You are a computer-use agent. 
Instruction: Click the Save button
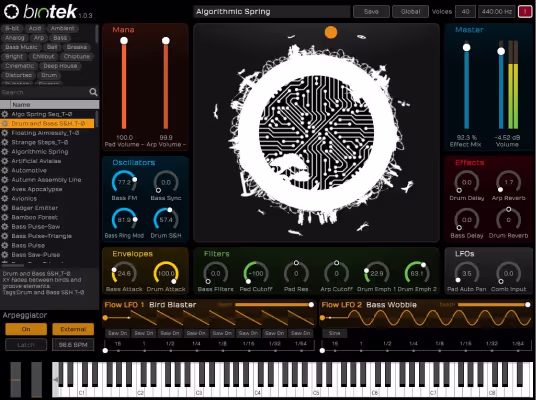click(371, 12)
